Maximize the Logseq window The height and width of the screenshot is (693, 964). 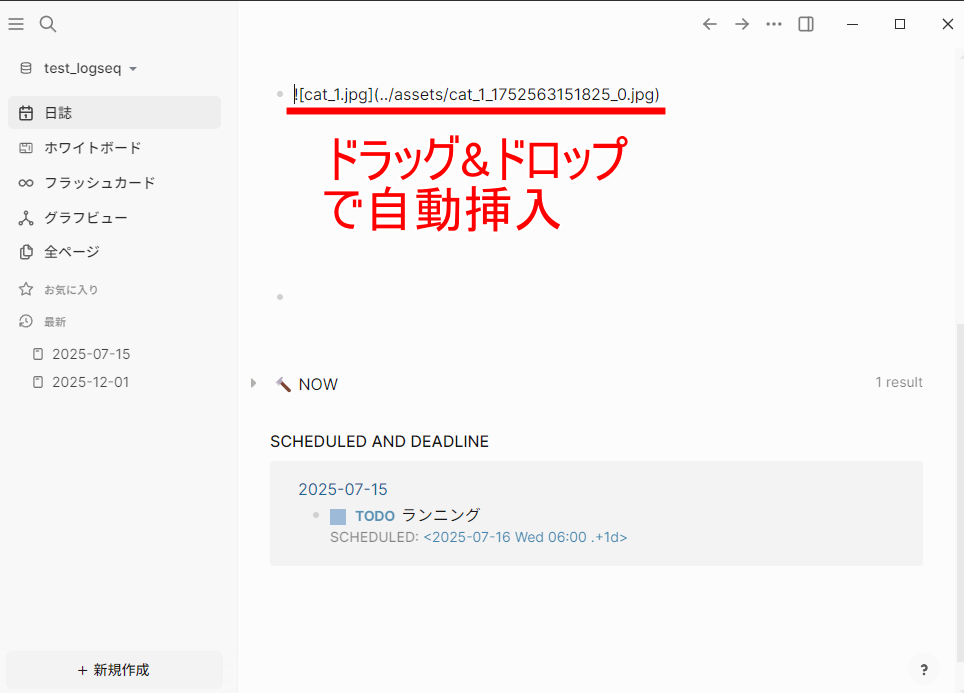(x=900, y=24)
